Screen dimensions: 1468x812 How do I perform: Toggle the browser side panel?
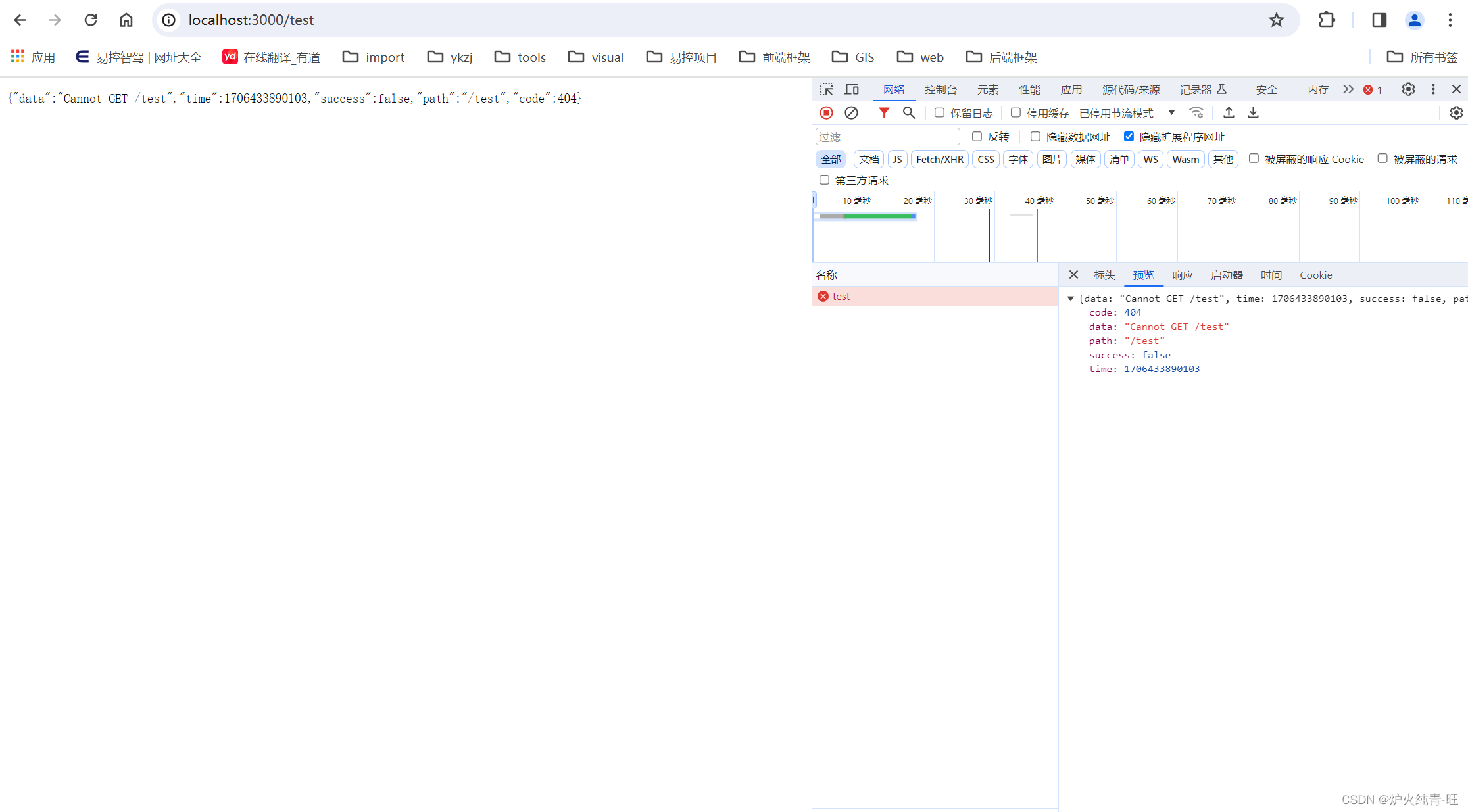(x=1379, y=20)
